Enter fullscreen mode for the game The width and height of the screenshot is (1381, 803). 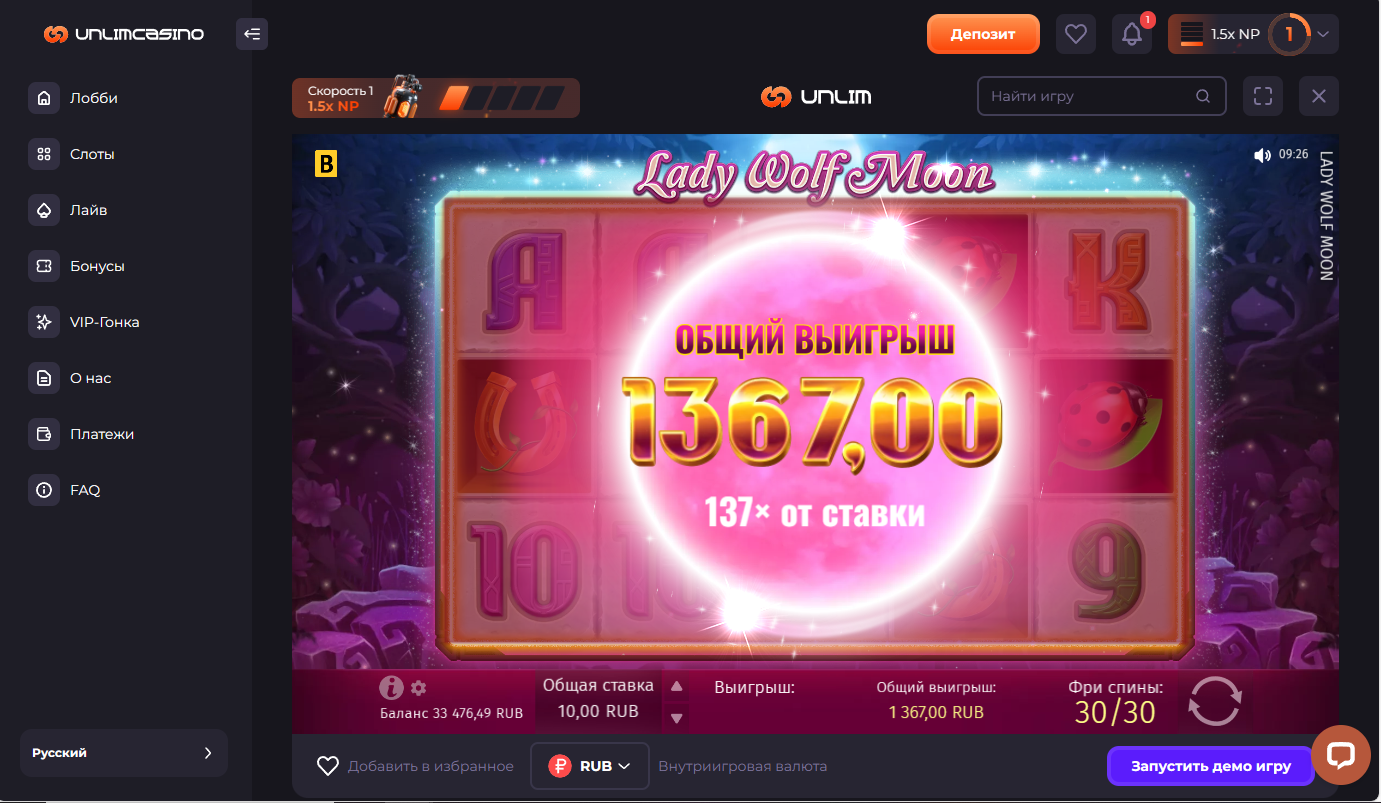(1263, 96)
